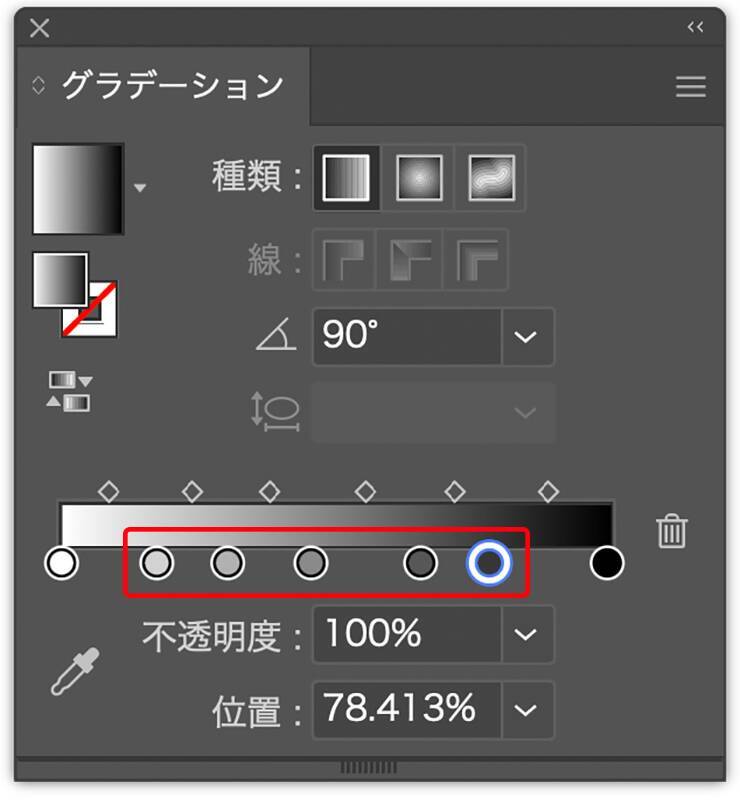Screen dimensions: 740x805
Task: Pick a color with the eyedropper icon
Action: (x=76, y=671)
